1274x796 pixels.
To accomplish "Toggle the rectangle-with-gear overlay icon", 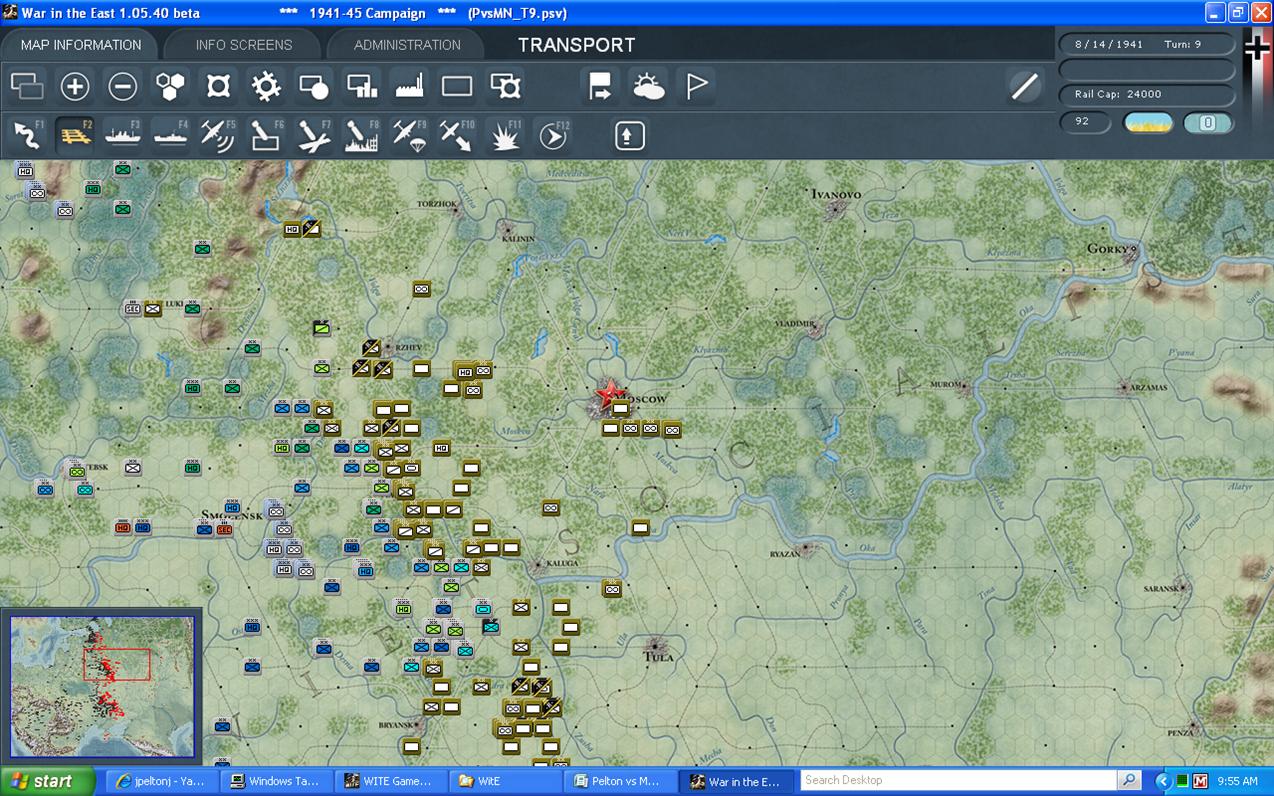I will coord(506,87).
